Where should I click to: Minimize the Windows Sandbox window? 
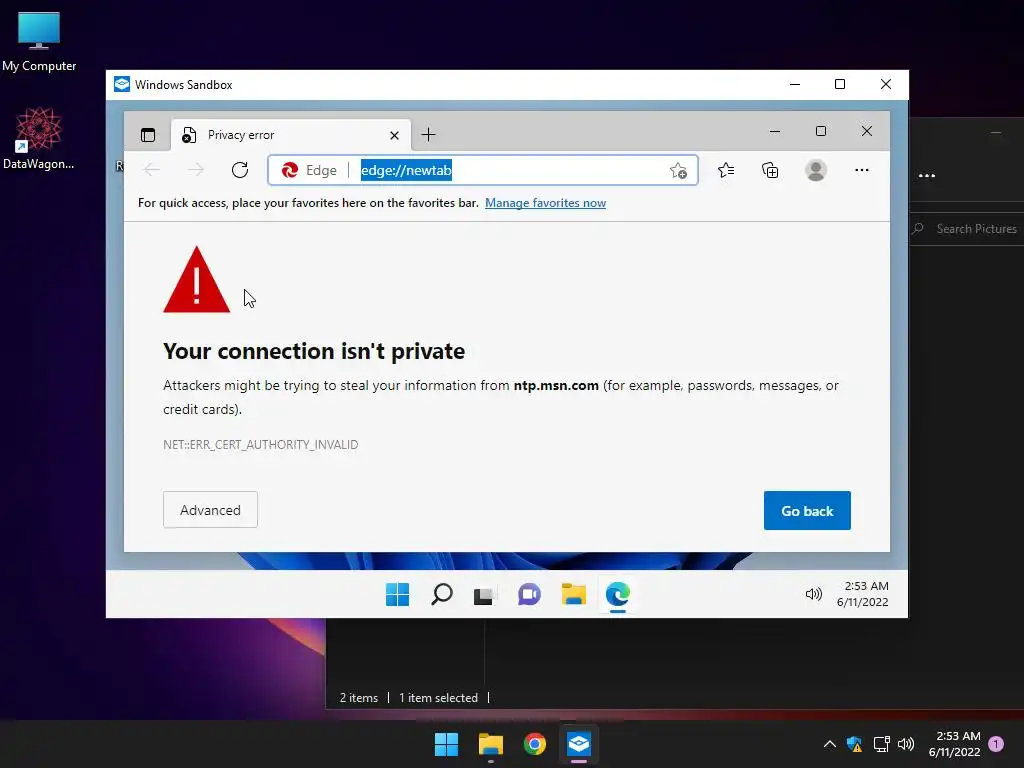[x=795, y=84]
